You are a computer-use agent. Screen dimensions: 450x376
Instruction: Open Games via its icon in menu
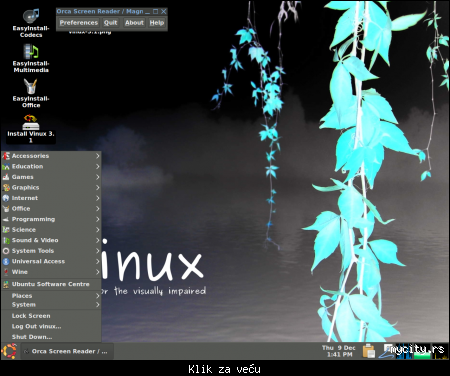pos(6,177)
